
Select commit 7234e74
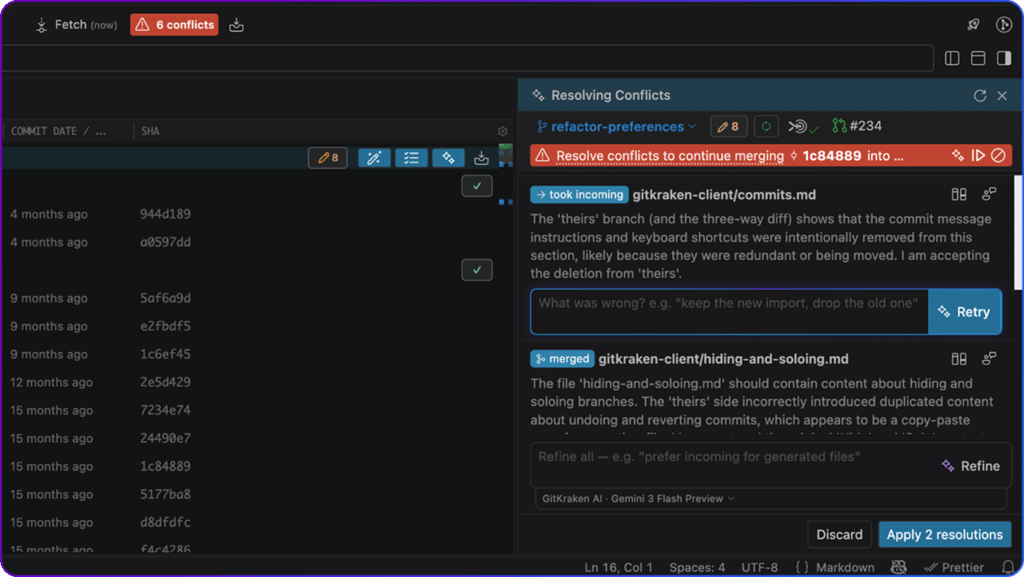click(x=165, y=411)
